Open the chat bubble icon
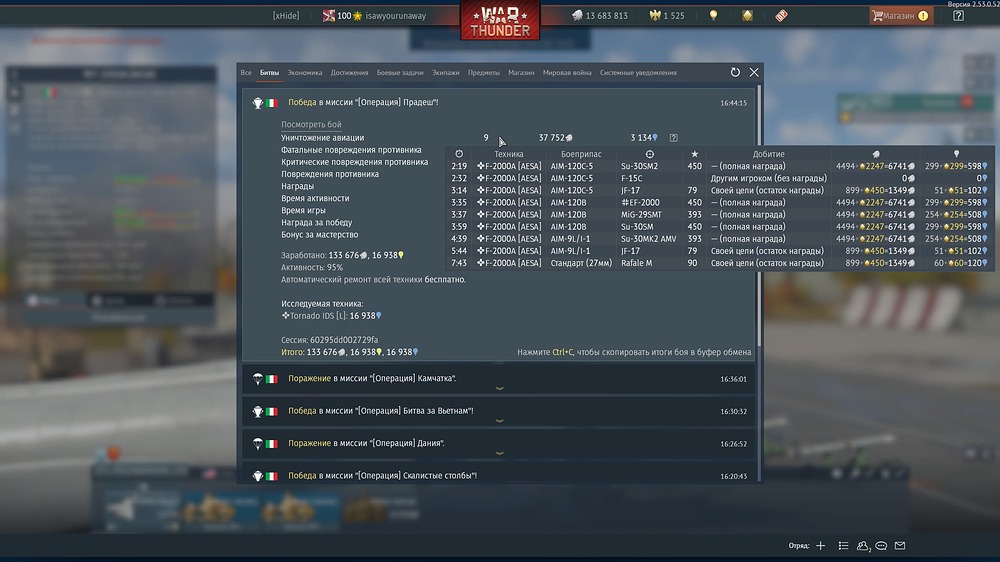Screen dimensions: 1000x562 pos(881,546)
